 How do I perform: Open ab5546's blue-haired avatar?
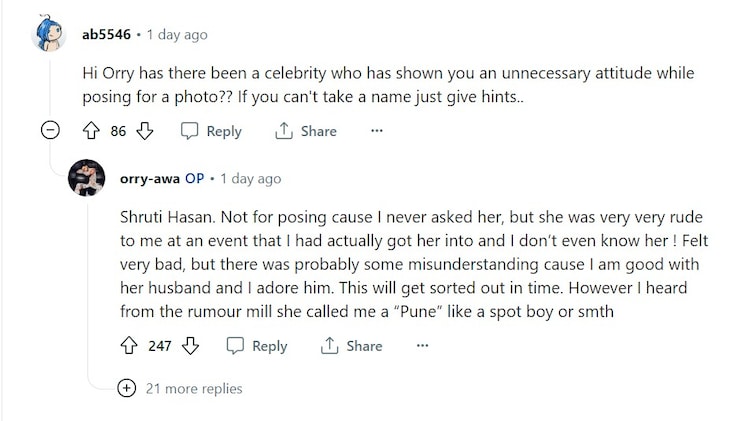52,35
